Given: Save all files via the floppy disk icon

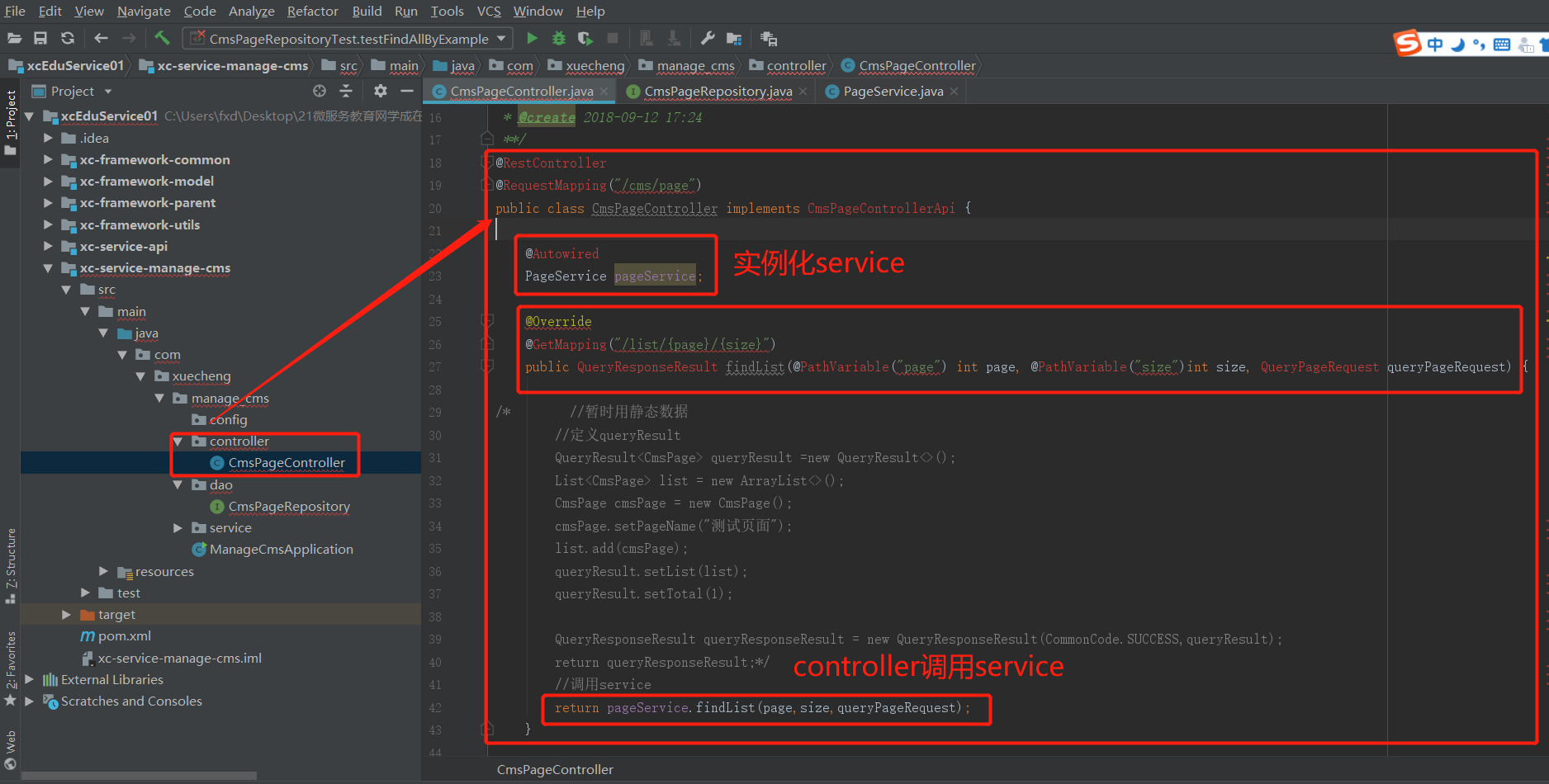Looking at the screenshot, I should [40, 38].
